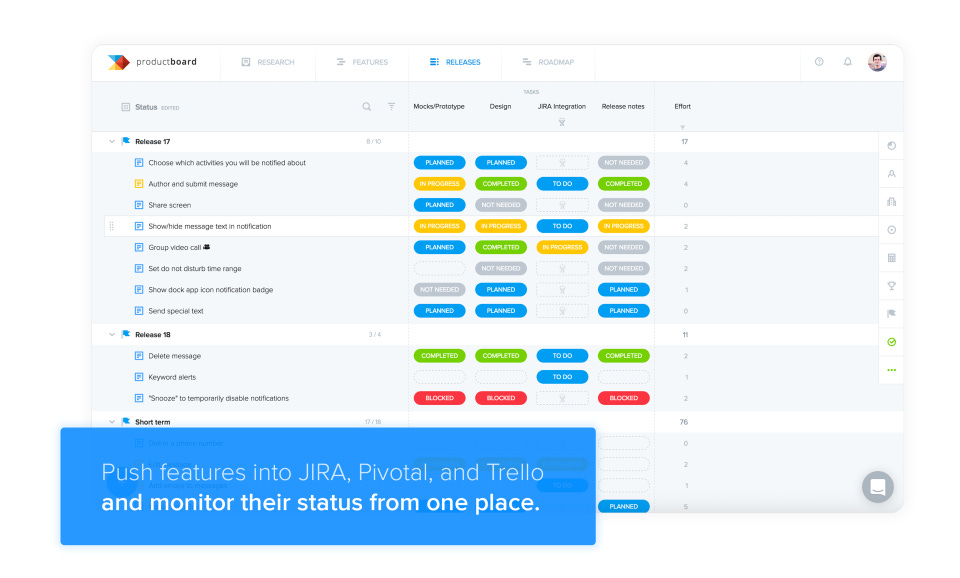Click Mocks IN PROGRESS status for Author and submit message

(x=440, y=184)
